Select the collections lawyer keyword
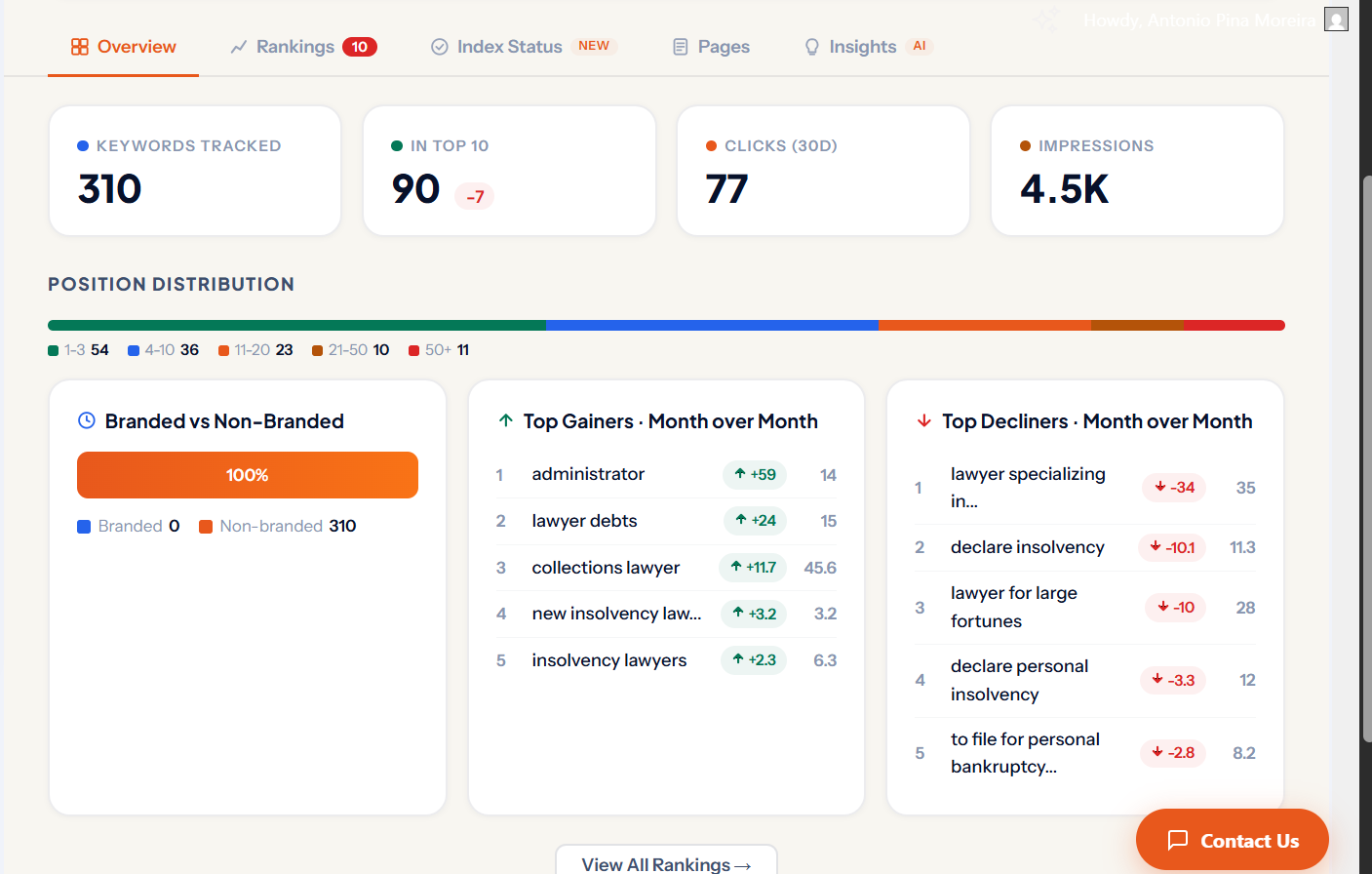 coord(606,568)
